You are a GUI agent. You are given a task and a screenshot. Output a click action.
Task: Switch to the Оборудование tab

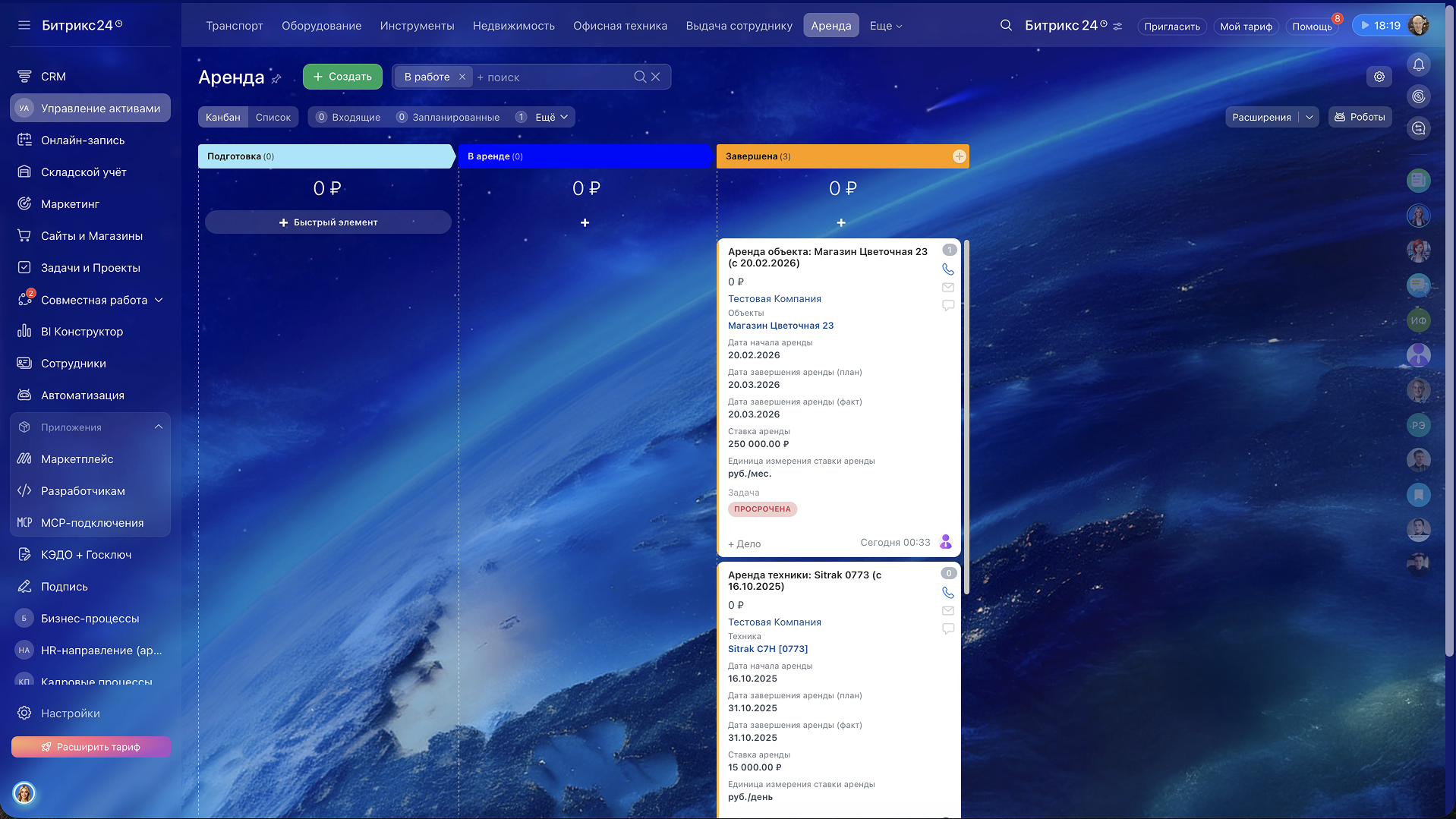(322, 26)
